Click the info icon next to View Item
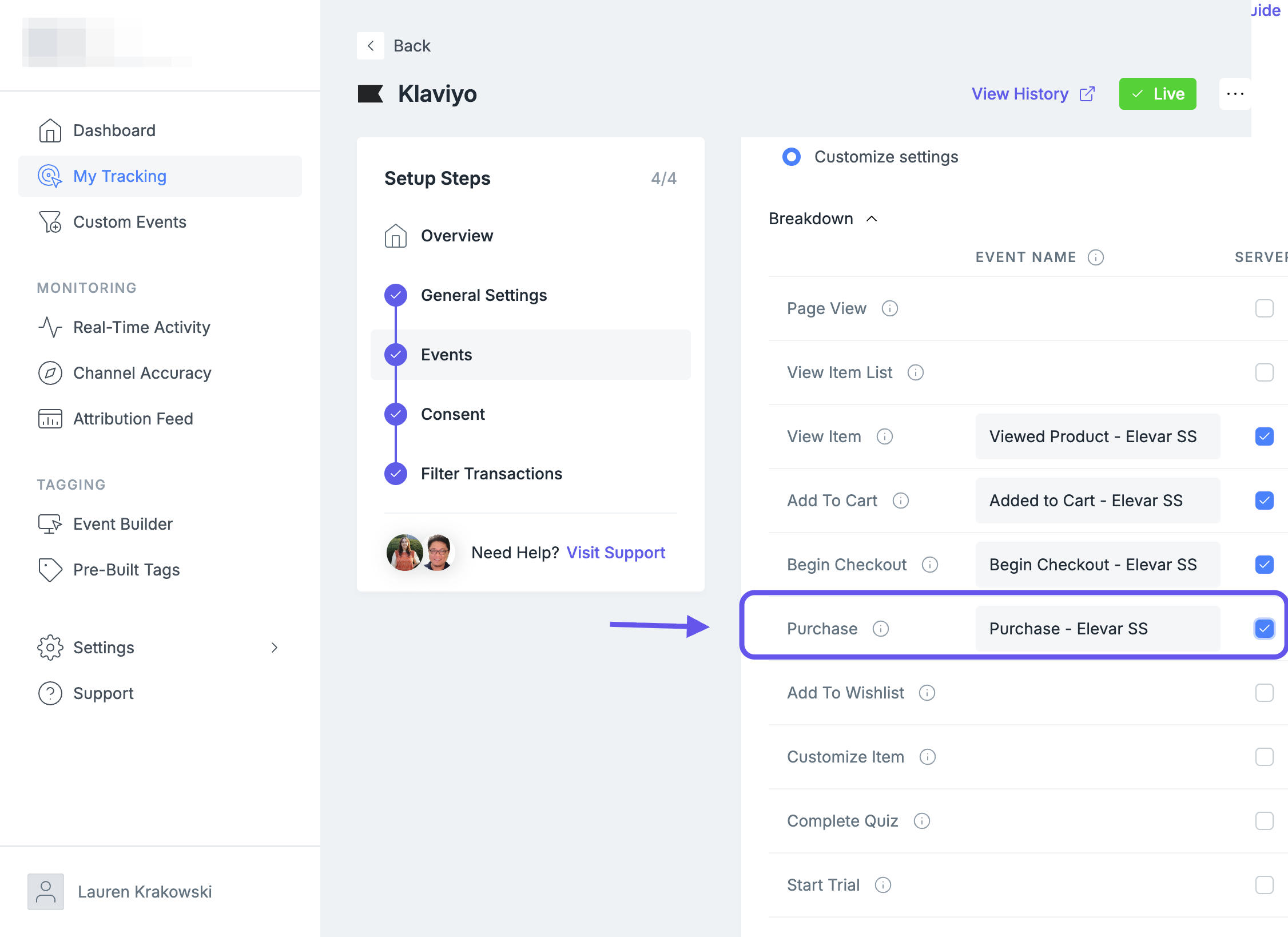This screenshot has width=1288, height=937. pyautogui.click(x=885, y=436)
